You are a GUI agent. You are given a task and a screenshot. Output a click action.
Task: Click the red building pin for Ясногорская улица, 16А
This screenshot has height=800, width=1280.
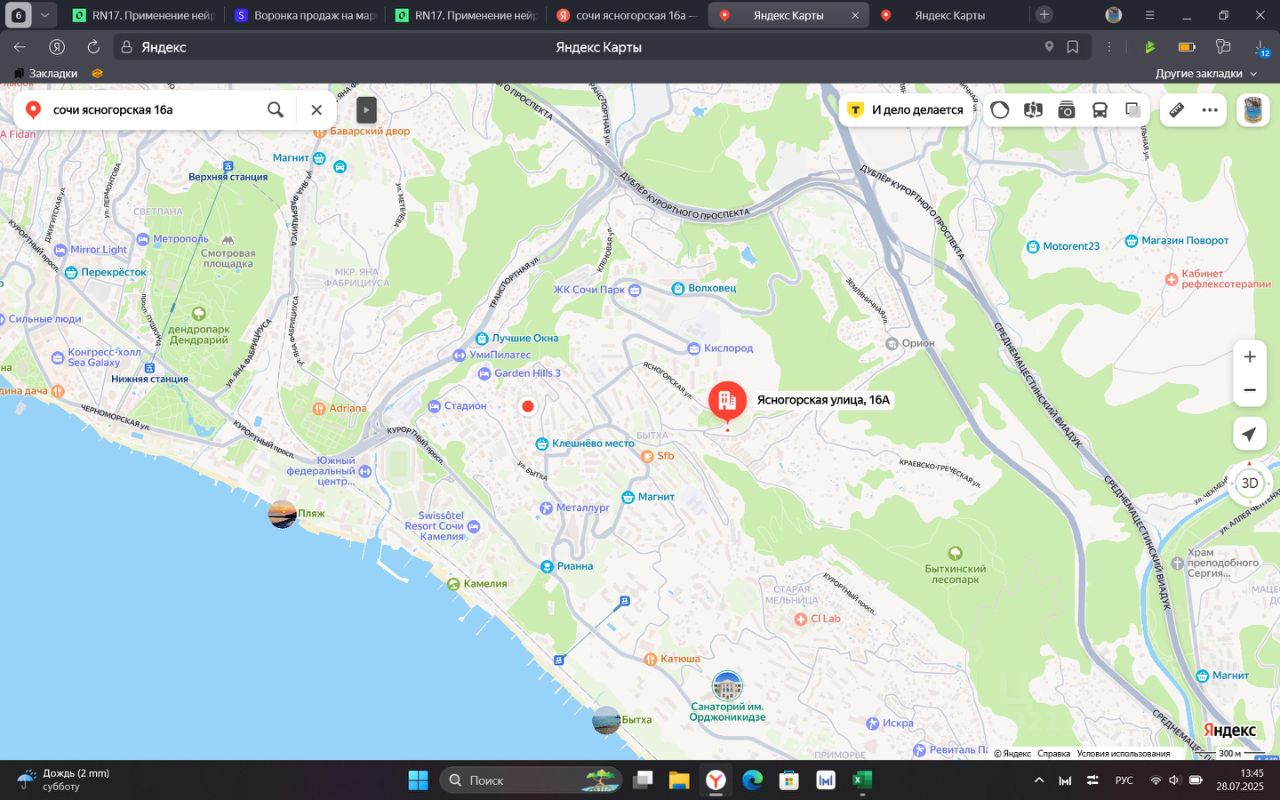(x=728, y=401)
